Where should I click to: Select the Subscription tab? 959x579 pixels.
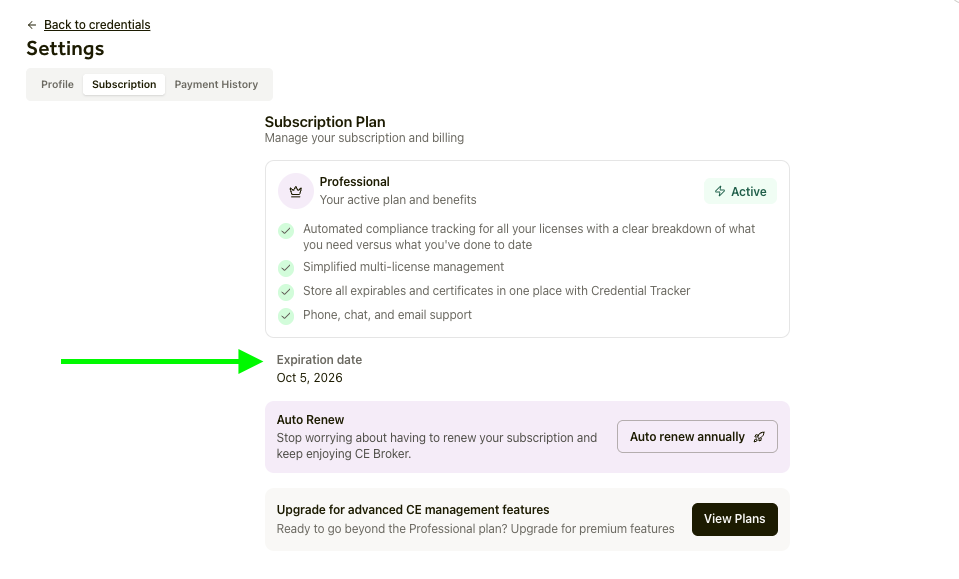point(124,85)
